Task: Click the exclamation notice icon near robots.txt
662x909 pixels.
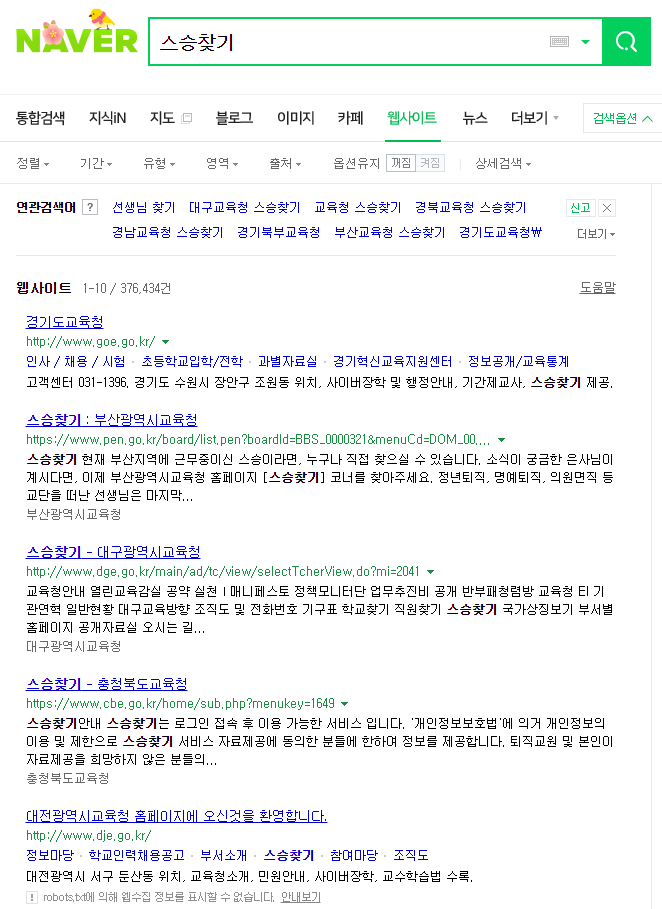Action: point(32,897)
